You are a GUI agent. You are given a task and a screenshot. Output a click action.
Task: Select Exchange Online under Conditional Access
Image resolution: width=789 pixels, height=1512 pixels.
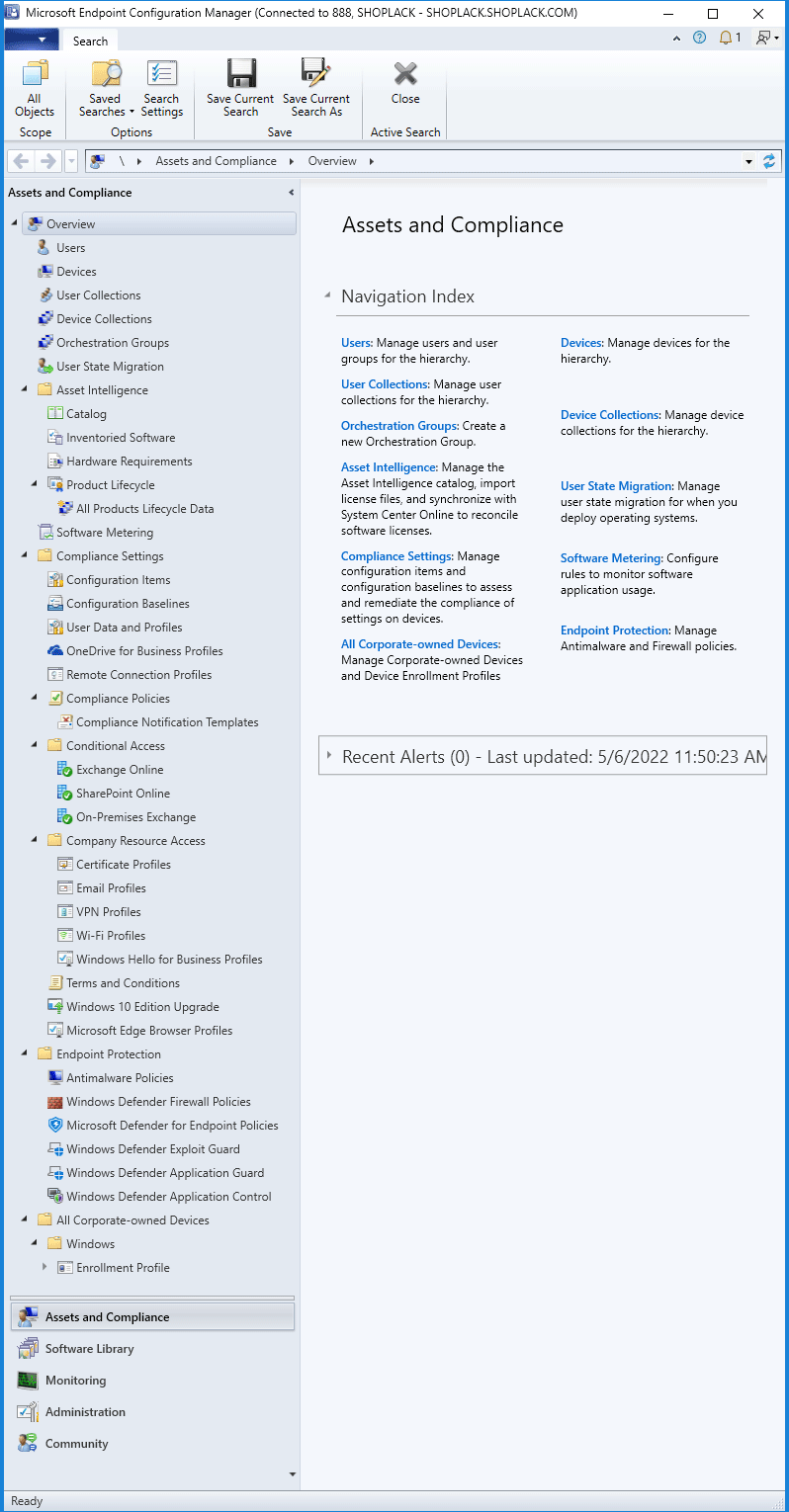120,770
